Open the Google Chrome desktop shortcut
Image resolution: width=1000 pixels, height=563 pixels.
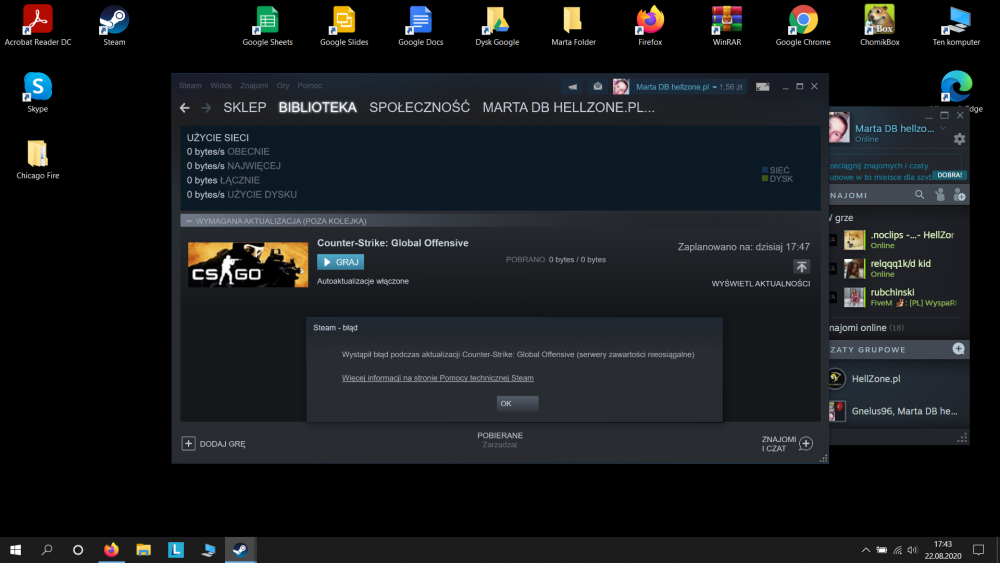(803, 26)
